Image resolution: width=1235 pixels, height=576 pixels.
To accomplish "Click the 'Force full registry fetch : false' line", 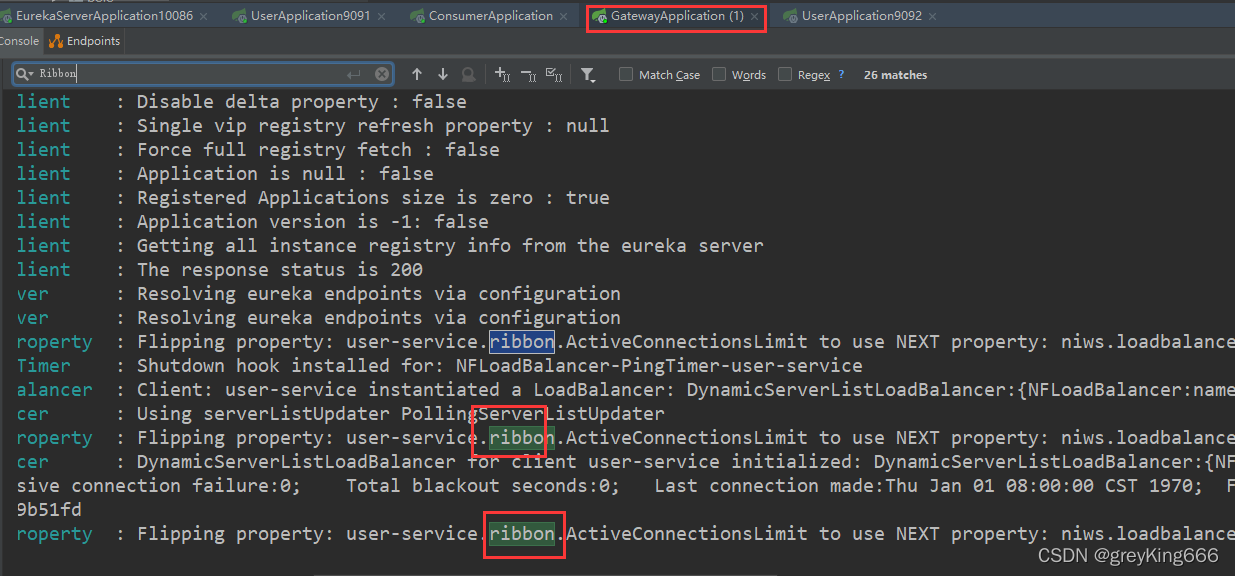I will [318, 149].
